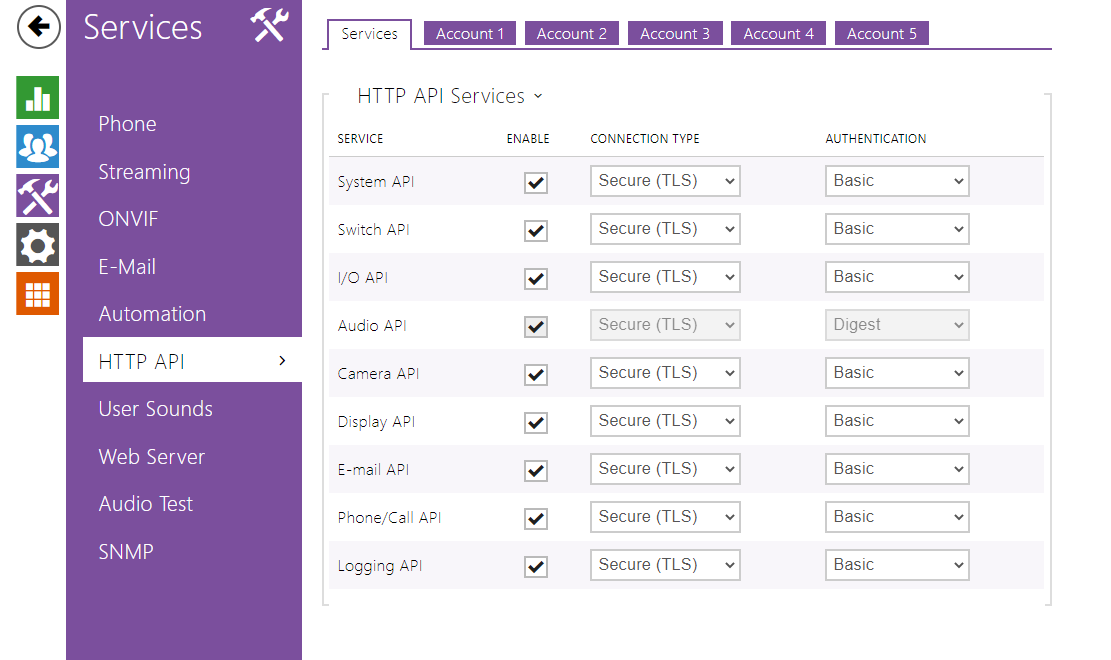Open the green bar chart Status icon
1111x660 pixels.
(38, 98)
